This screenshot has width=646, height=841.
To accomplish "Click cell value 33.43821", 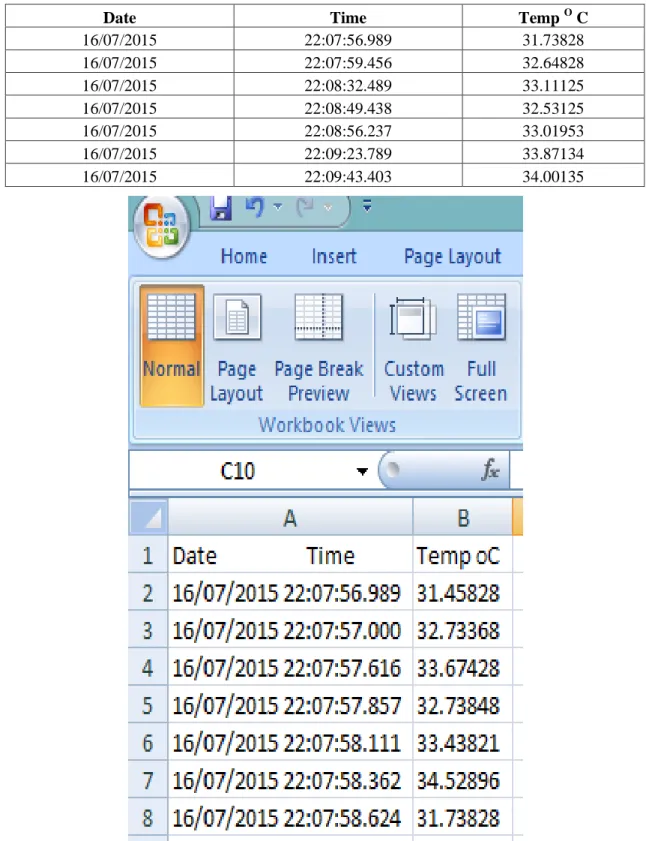I will tap(463, 743).
